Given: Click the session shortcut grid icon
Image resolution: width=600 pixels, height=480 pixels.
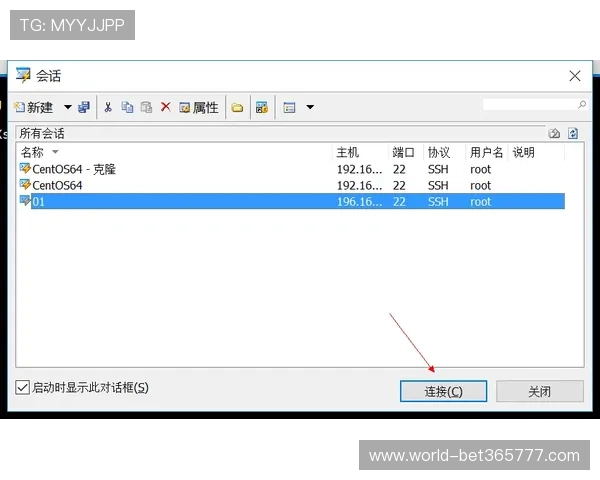Looking at the screenshot, I should click(262, 108).
